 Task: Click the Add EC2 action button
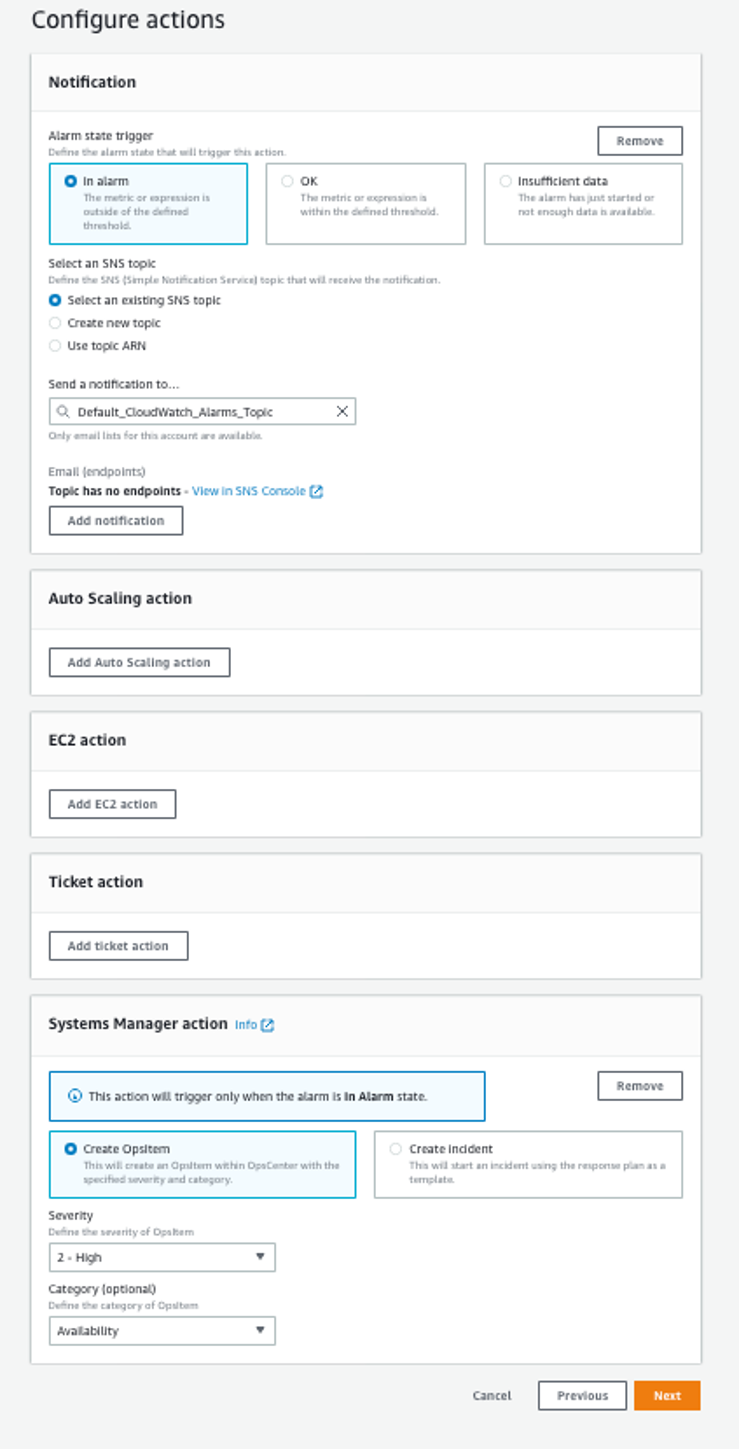pos(111,803)
